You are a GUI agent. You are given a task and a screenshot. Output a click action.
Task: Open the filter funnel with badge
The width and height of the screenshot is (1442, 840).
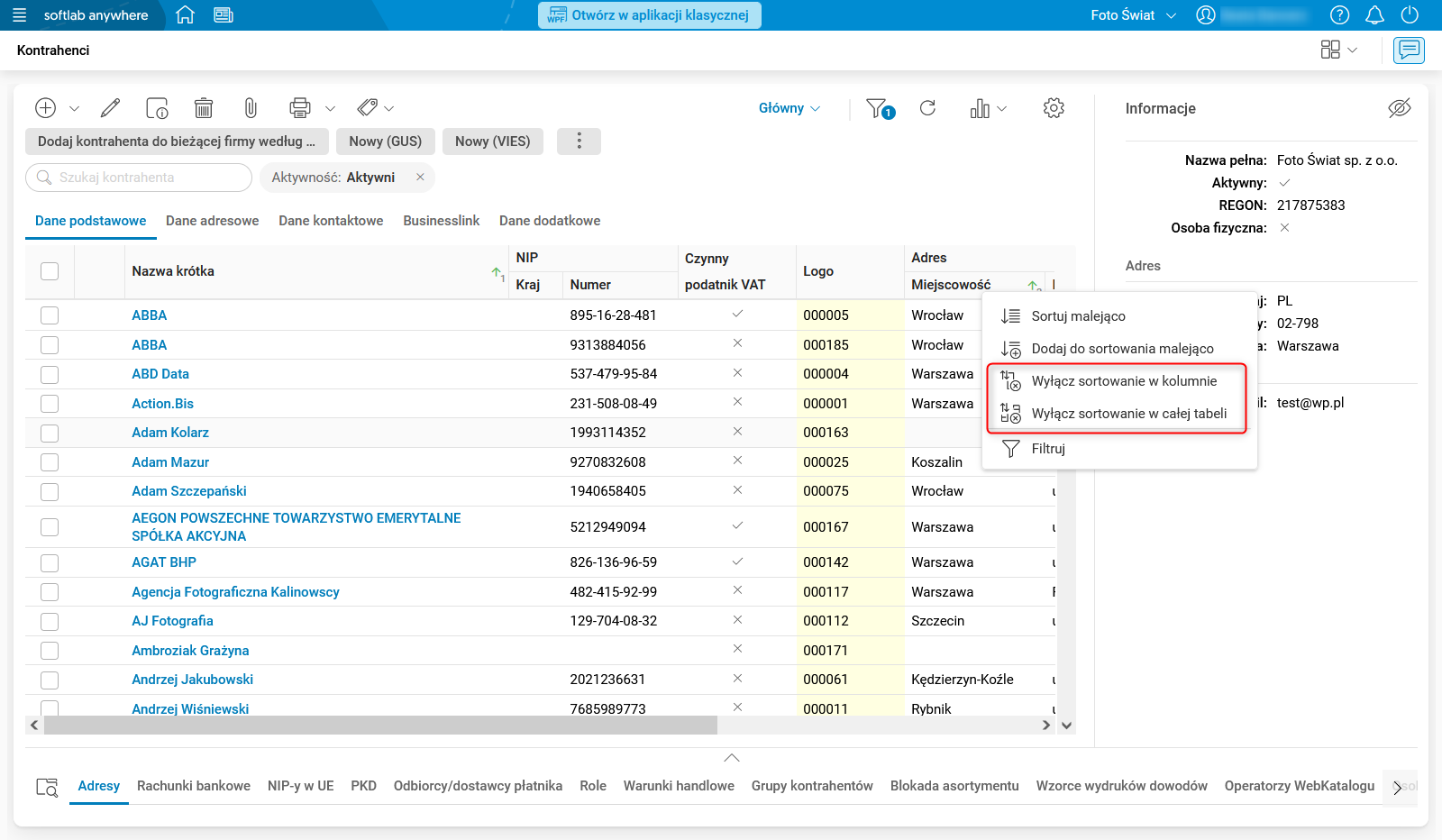click(x=880, y=109)
